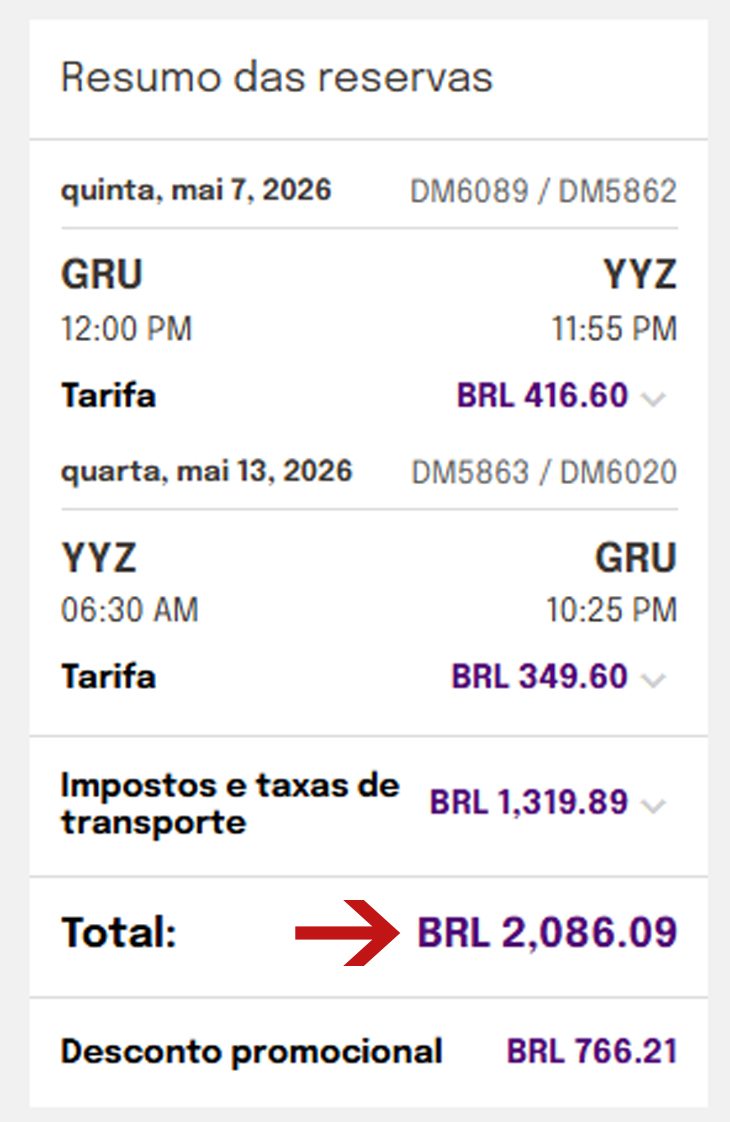Select the quarta, mai 13, 2026 date
The height and width of the screenshot is (1122, 730).
[x=207, y=472]
